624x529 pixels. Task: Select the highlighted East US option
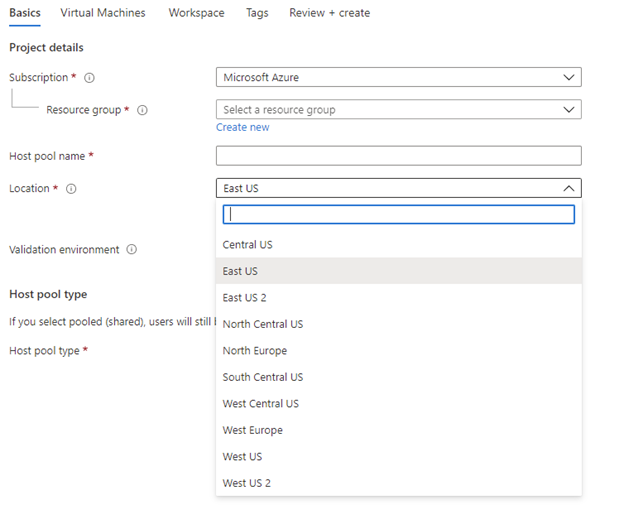point(399,271)
